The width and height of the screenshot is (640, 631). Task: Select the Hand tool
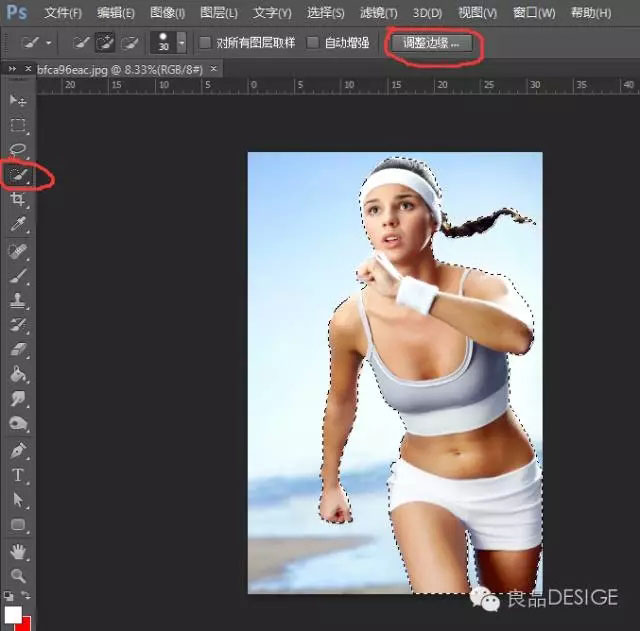point(18,551)
